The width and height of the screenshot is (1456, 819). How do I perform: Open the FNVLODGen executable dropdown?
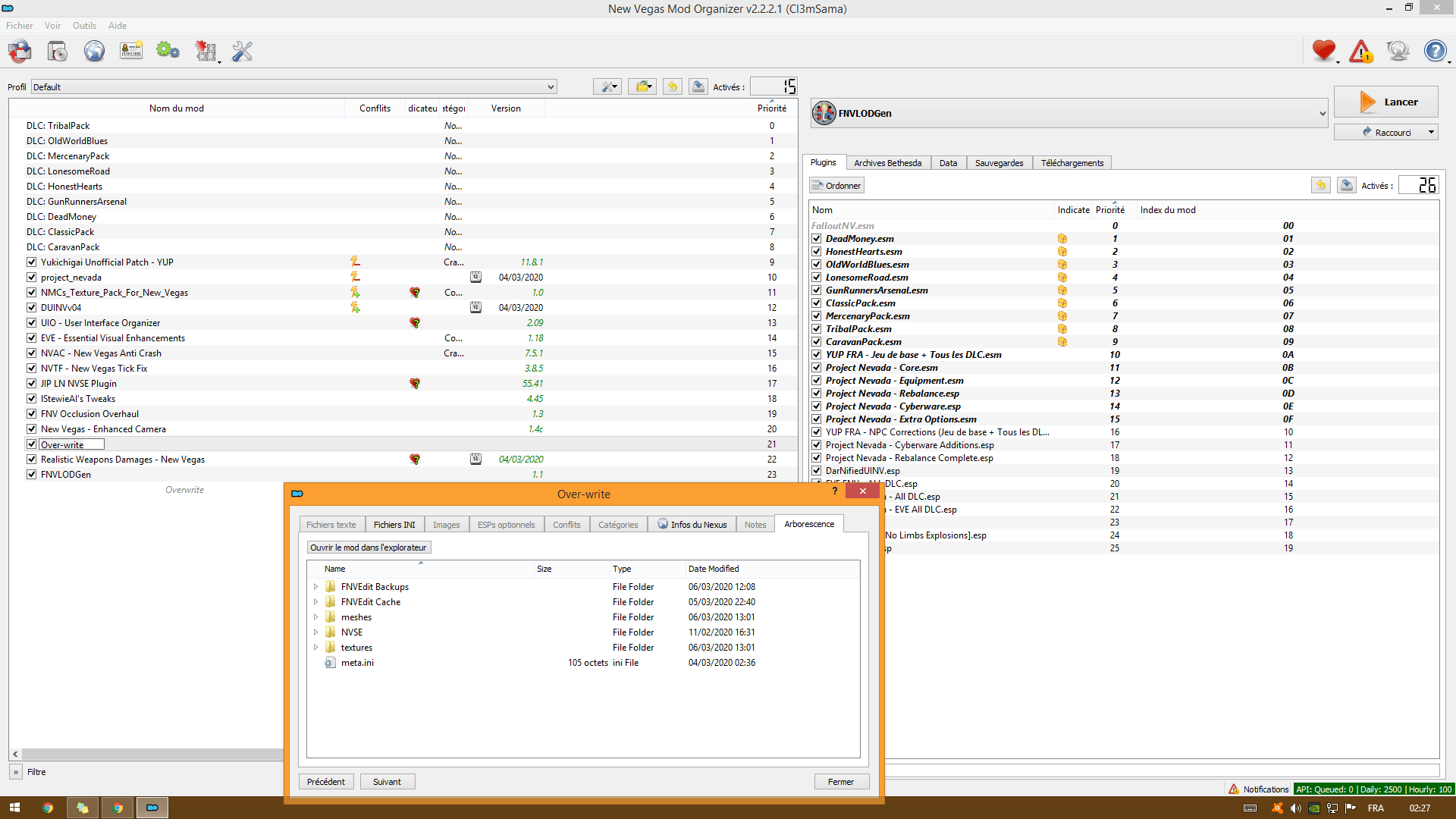pyautogui.click(x=1069, y=113)
